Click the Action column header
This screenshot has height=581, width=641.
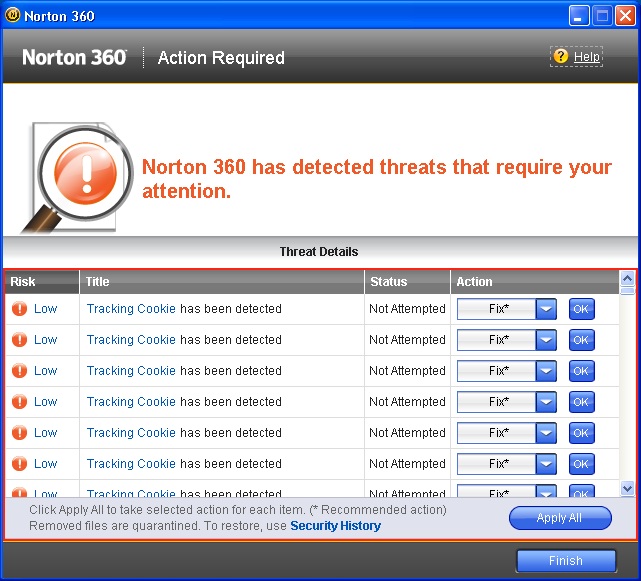pos(535,282)
